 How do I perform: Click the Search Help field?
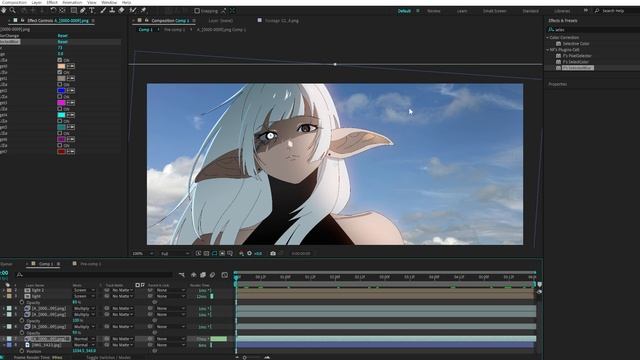(x=617, y=11)
